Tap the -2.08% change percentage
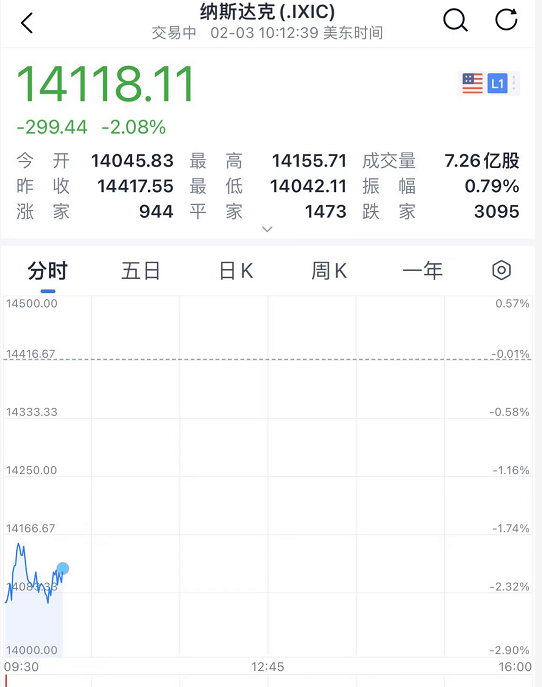The width and height of the screenshot is (542, 687). click(134, 127)
